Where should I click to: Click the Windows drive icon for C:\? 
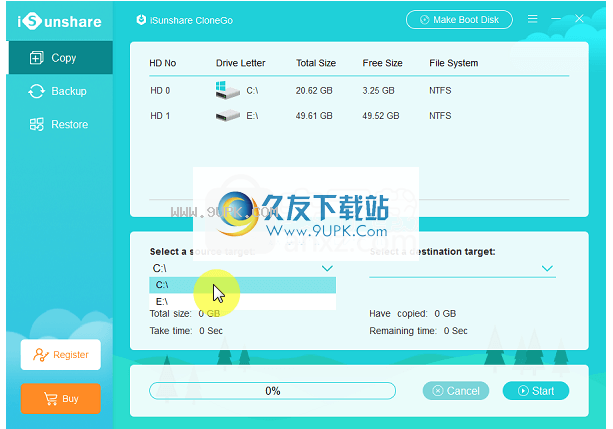tap(227, 90)
